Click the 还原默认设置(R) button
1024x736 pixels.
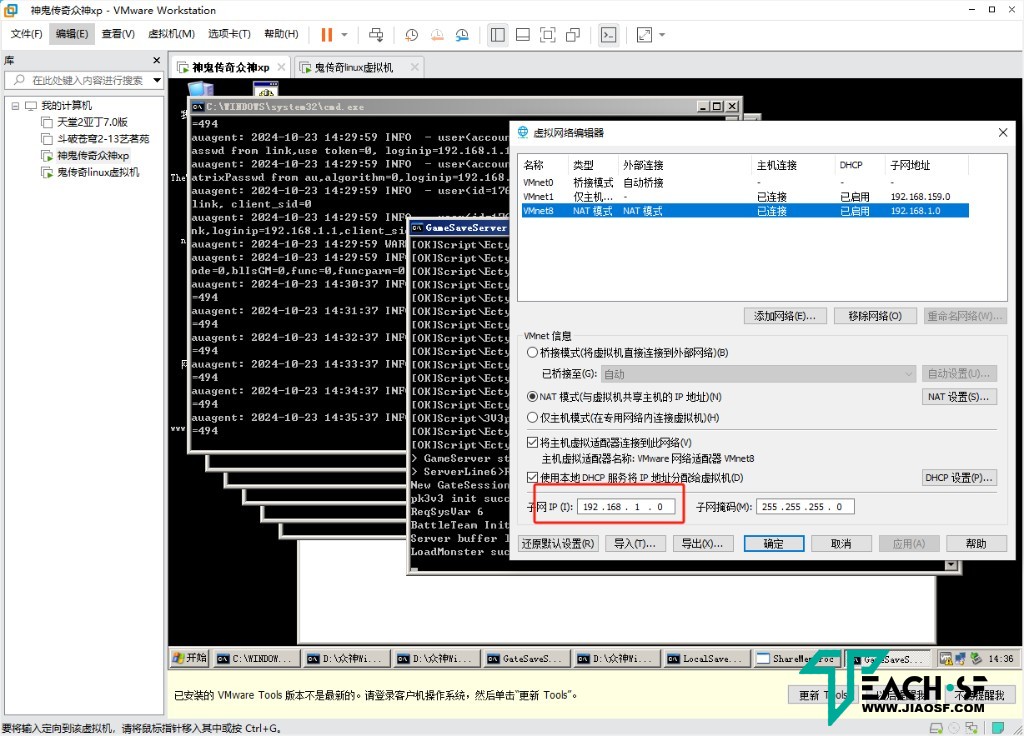coord(558,543)
